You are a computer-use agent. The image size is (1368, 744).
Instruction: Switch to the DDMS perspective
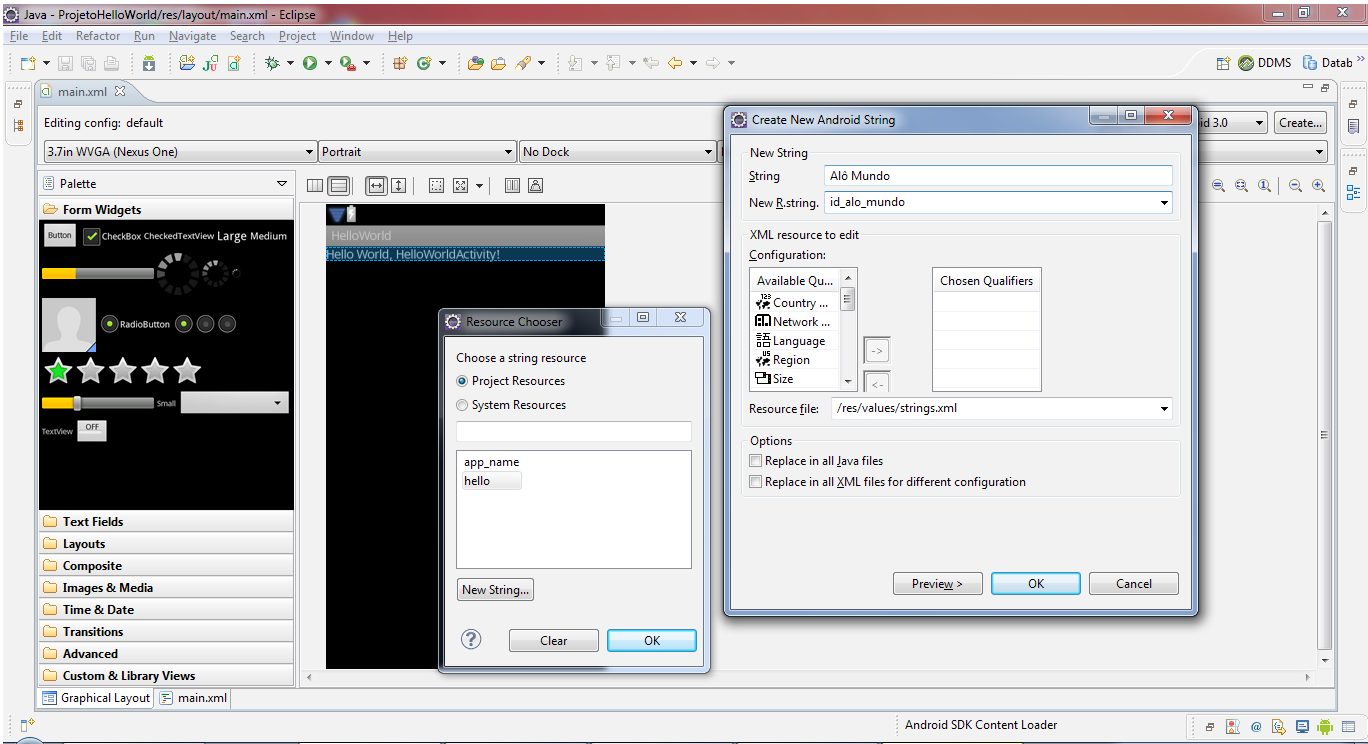[x=1264, y=63]
